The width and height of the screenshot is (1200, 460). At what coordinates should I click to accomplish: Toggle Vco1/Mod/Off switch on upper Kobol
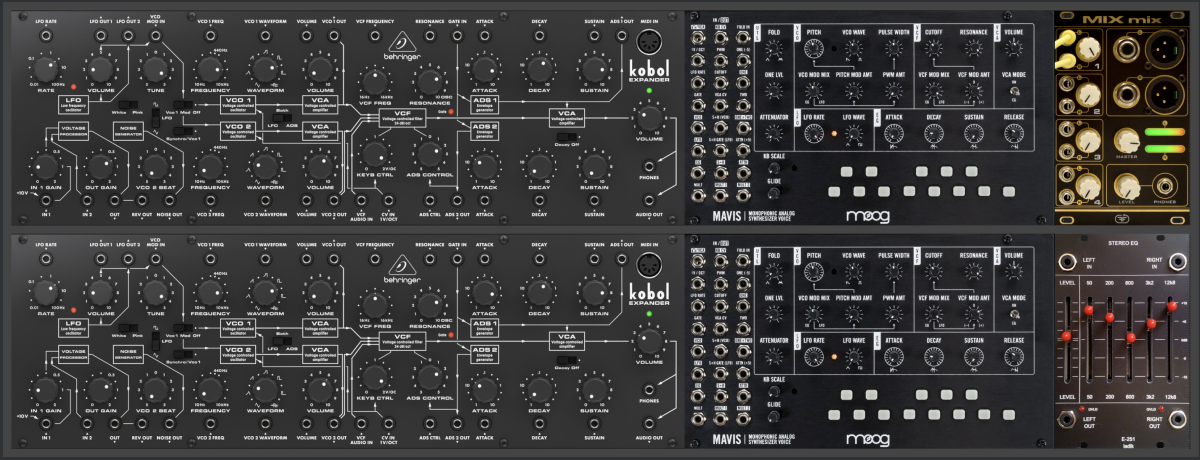[x=182, y=104]
